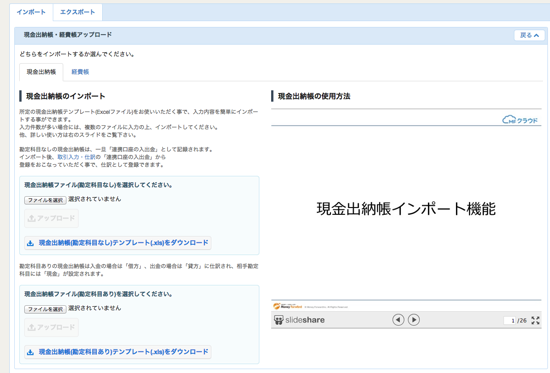550x373 pixels.
Task: Download the 勘定科目あり xls template
Action: [118, 352]
